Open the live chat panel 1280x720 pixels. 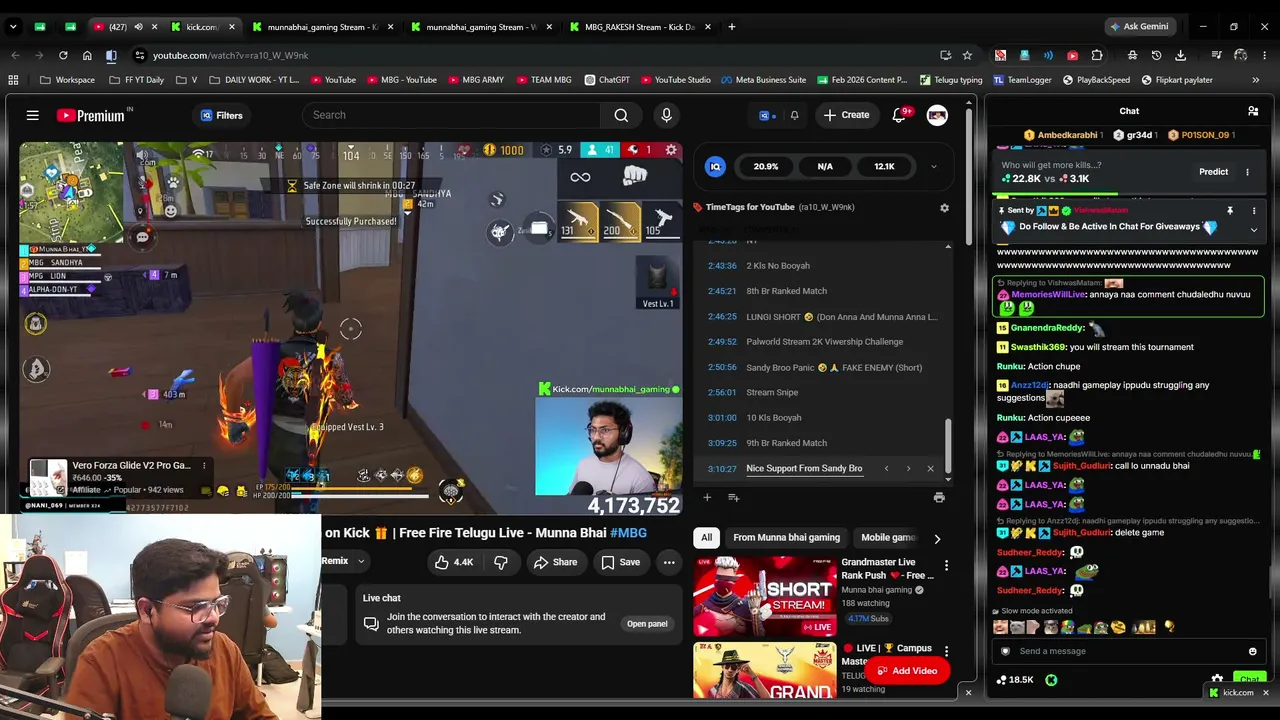pos(647,624)
